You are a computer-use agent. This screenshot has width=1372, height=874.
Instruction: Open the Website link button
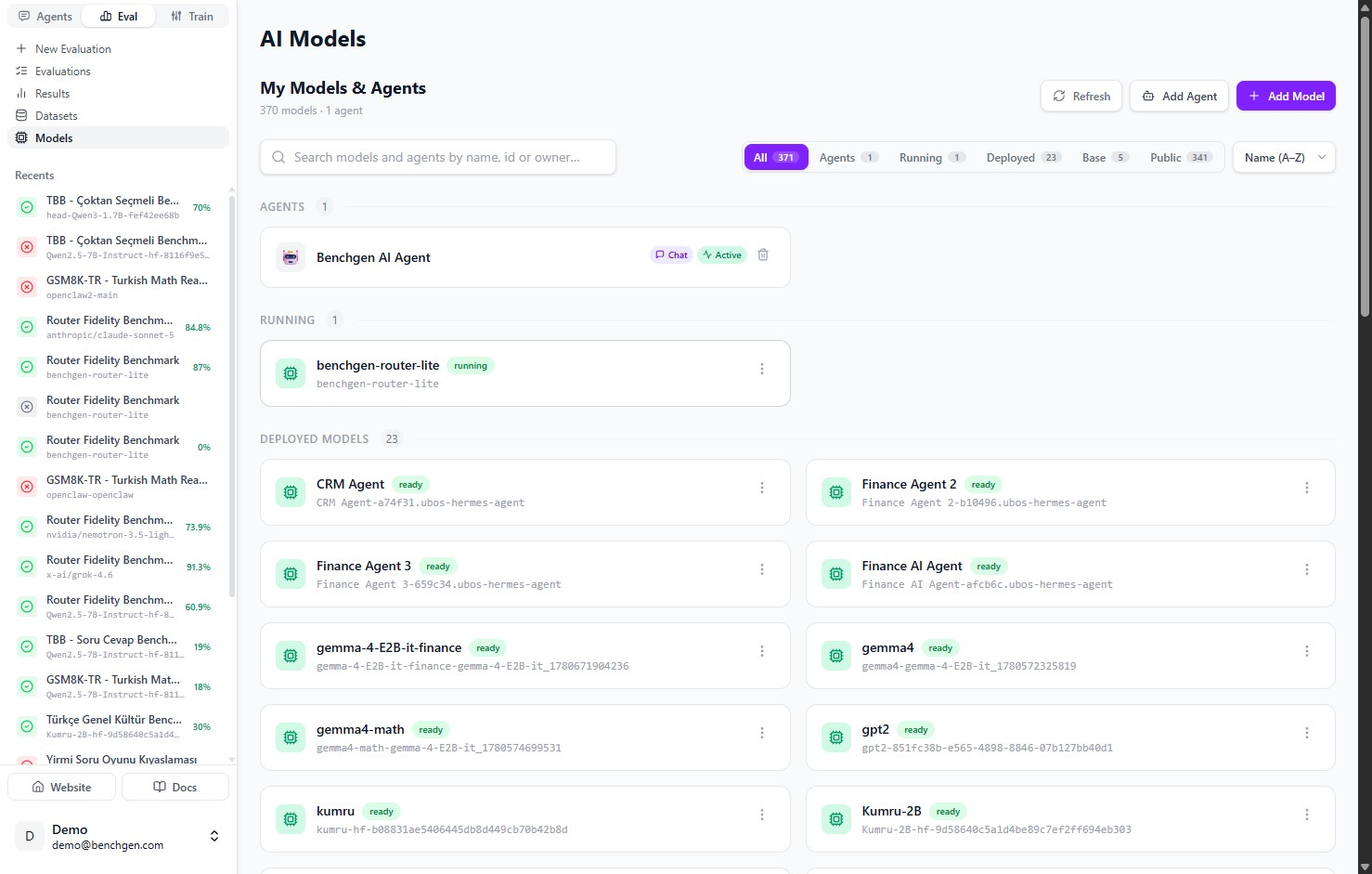click(x=61, y=787)
